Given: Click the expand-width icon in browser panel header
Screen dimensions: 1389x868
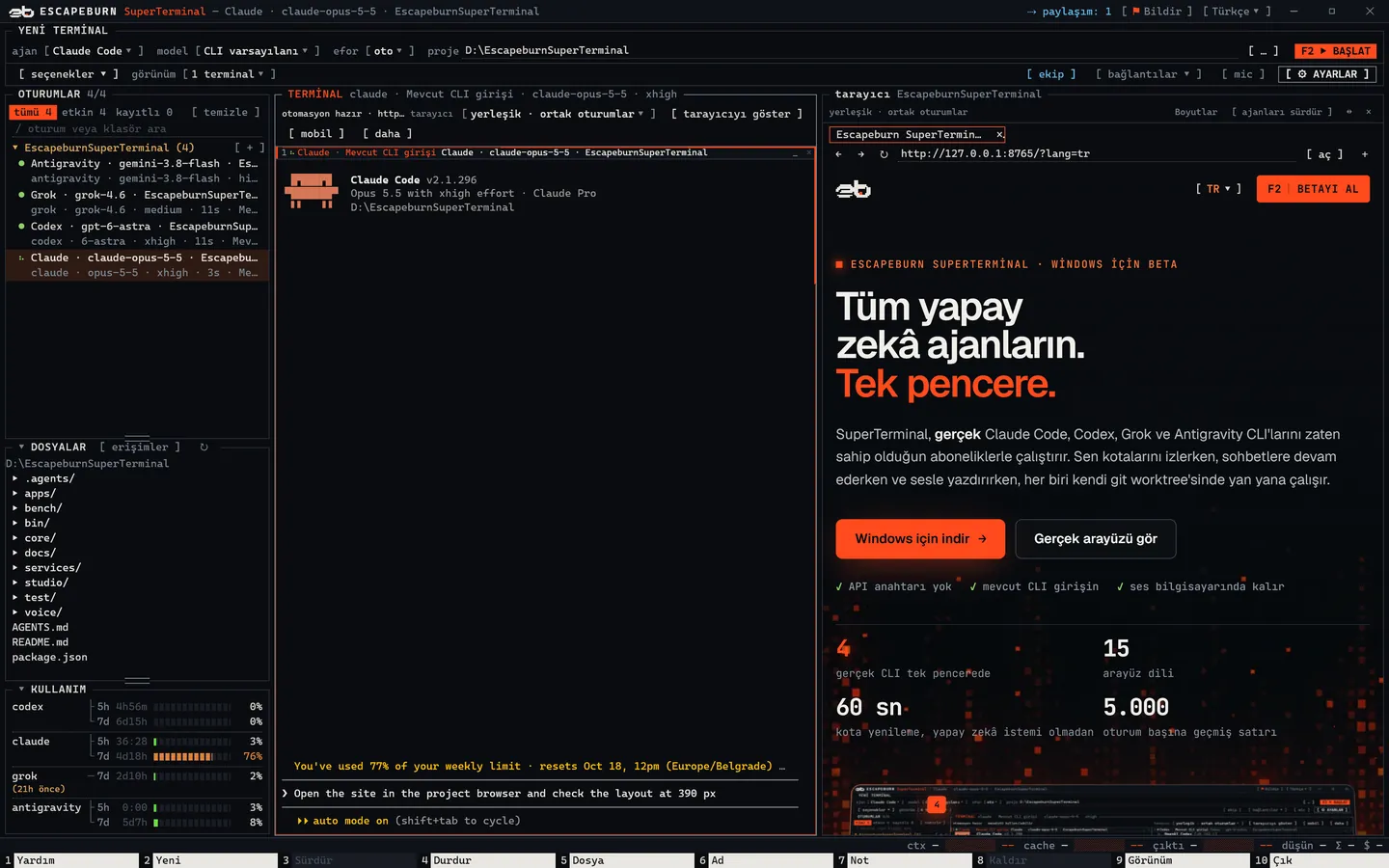Looking at the screenshot, I should pos(1348,112).
